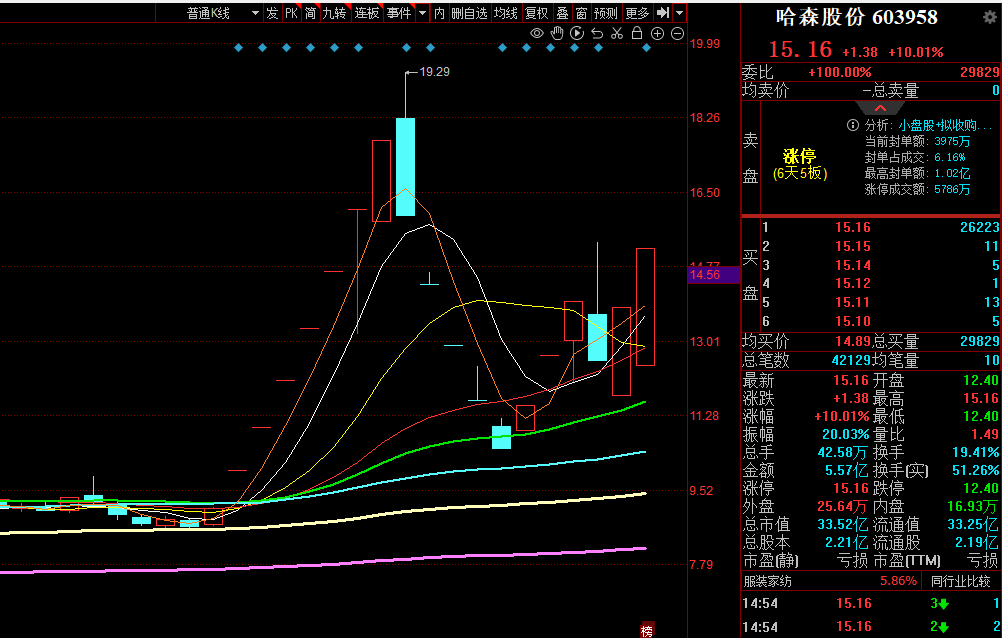Click the 同行业比较 button
Image resolution: width=1002 pixels, height=638 pixels.
[x=961, y=581]
